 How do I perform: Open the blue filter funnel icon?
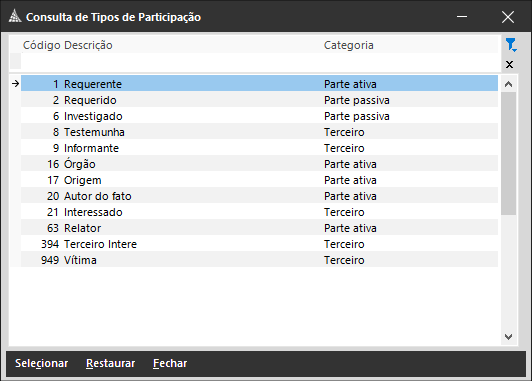pyautogui.click(x=511, y=45)
